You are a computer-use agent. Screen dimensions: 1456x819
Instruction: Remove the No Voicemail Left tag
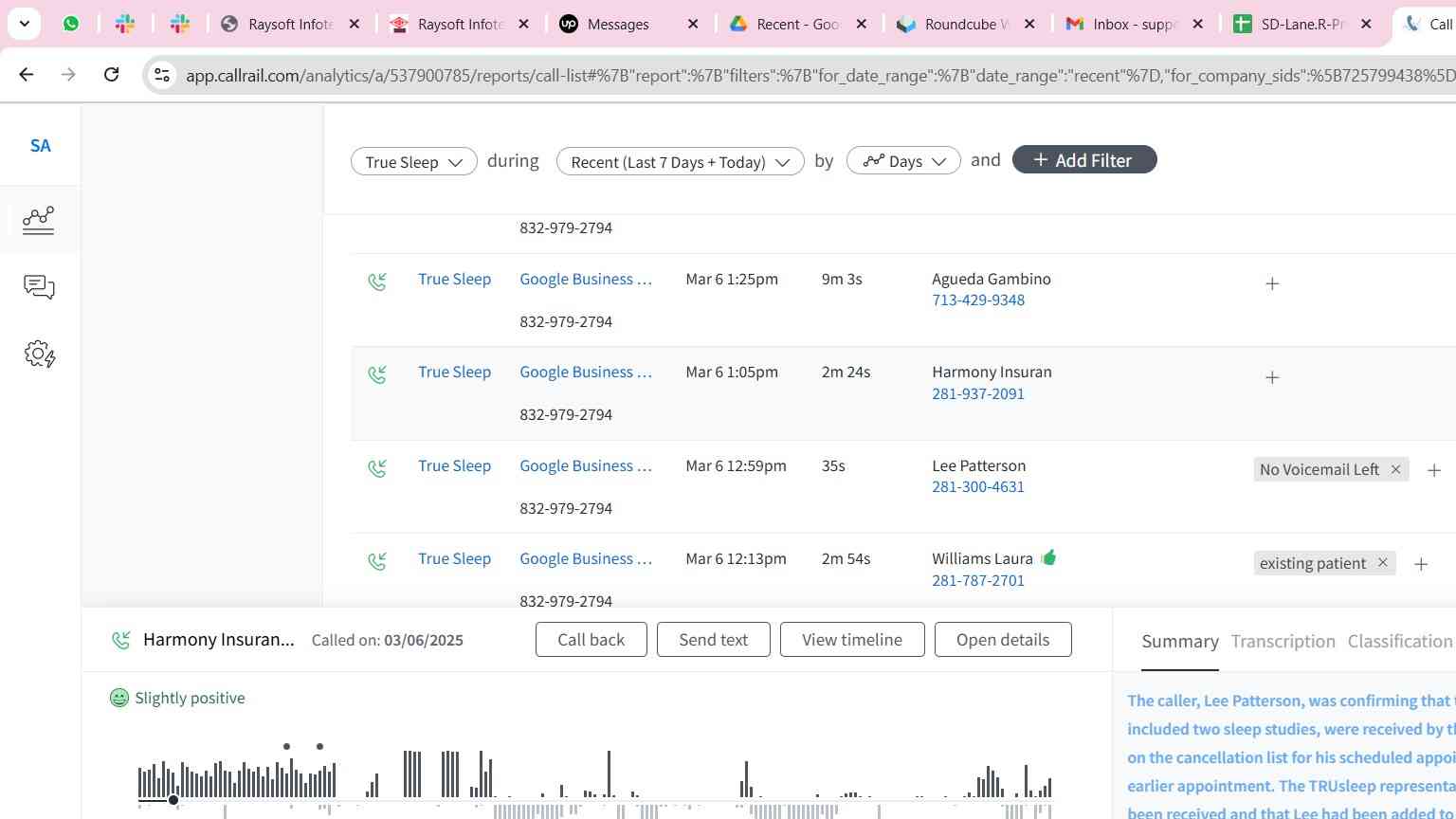(x=1395, y=469)
